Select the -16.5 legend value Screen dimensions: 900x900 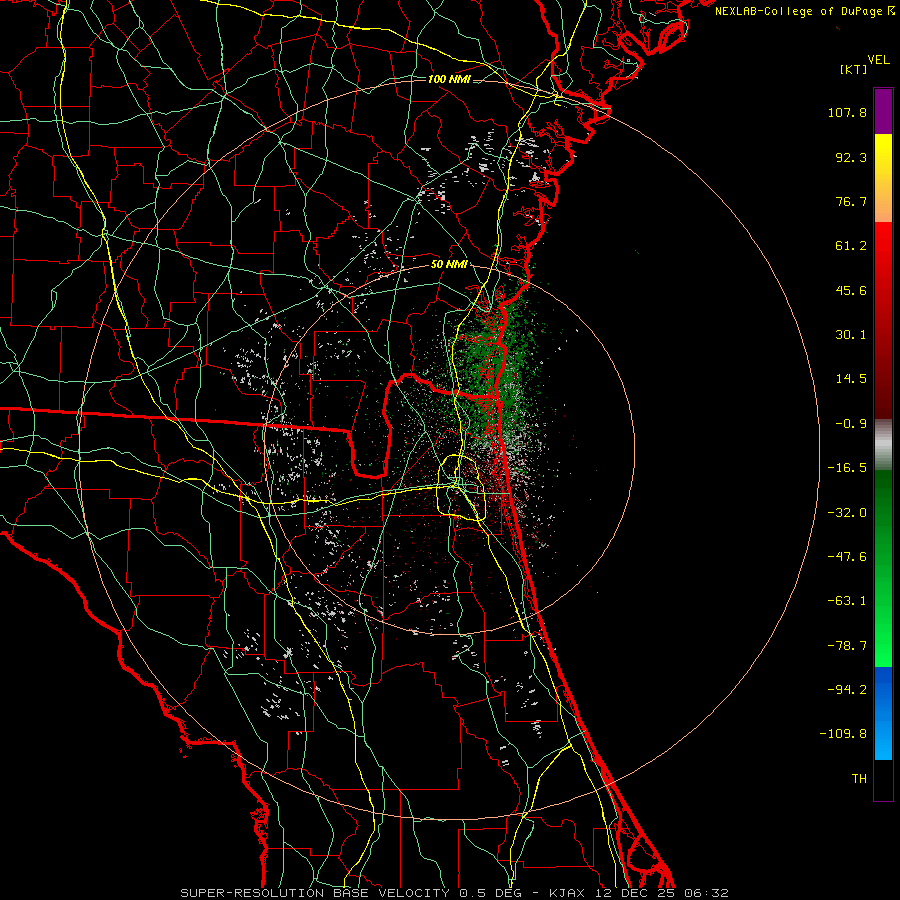[847, 468]
